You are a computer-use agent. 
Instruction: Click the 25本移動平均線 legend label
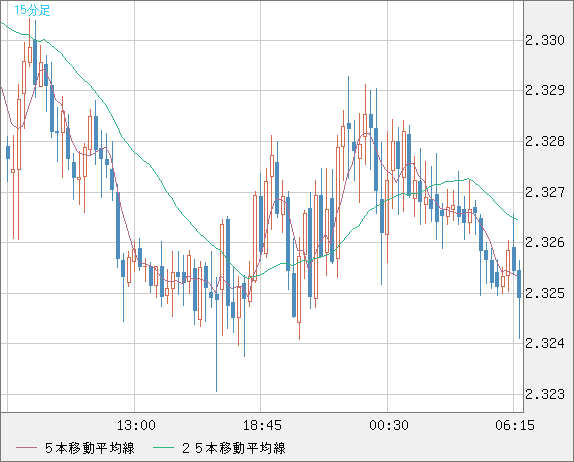pos(234,448)
